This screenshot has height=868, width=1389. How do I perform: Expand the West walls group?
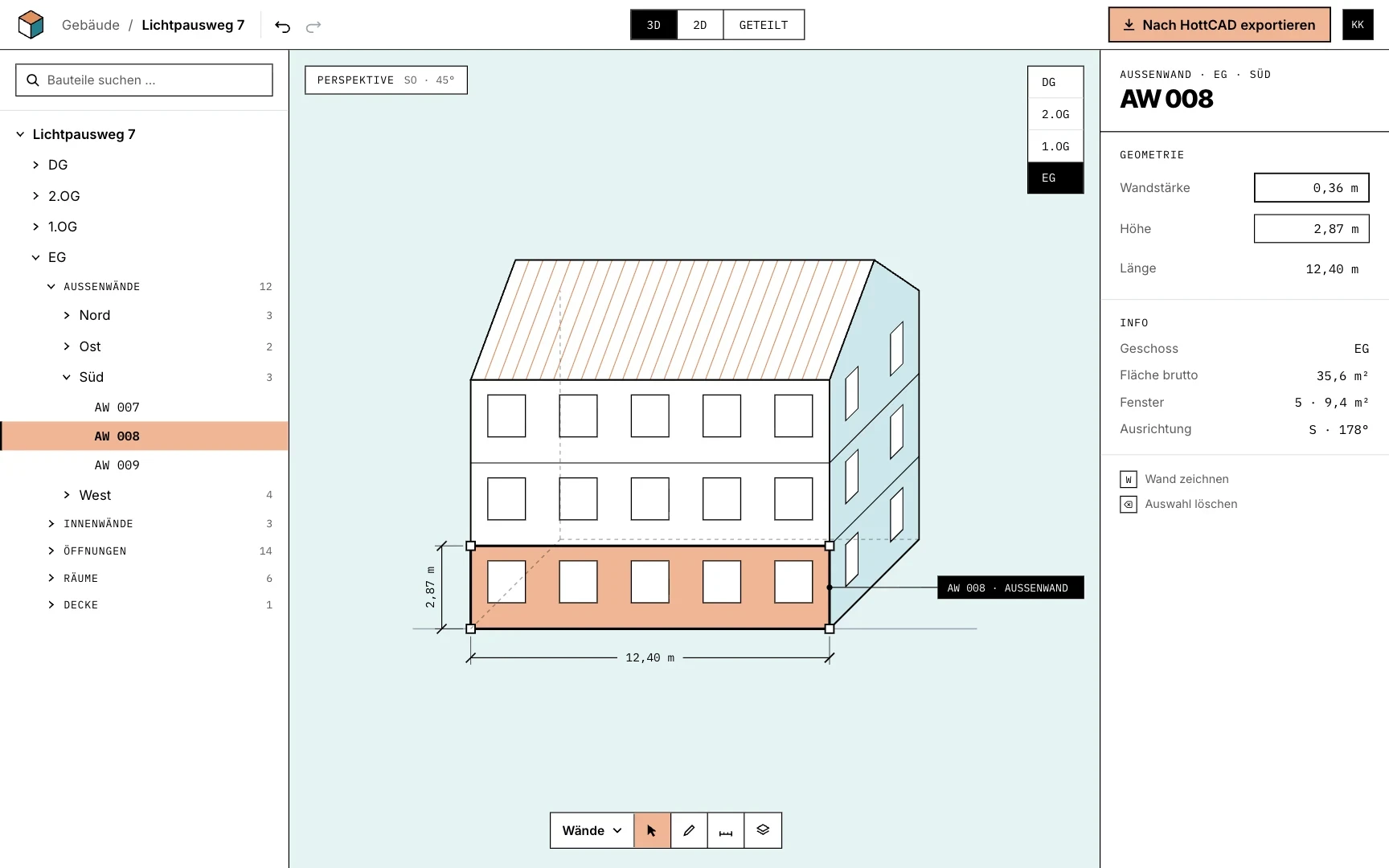tap(67, 495)
